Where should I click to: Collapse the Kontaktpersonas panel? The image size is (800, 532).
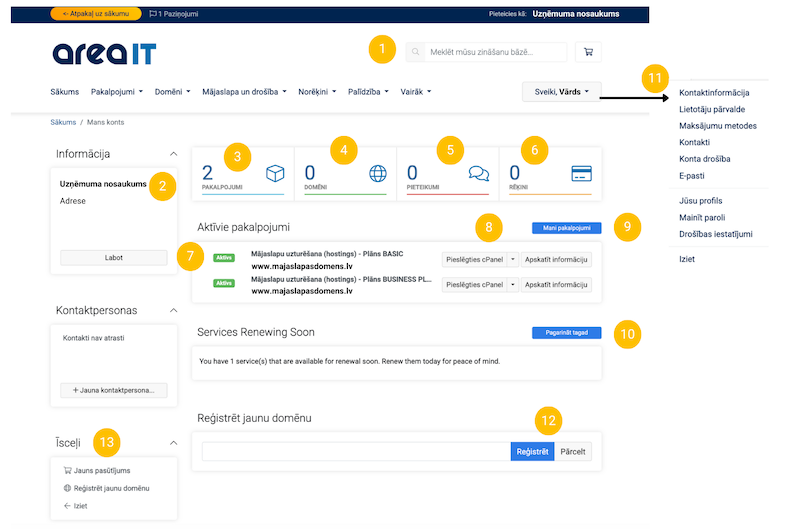click(173, 311)
